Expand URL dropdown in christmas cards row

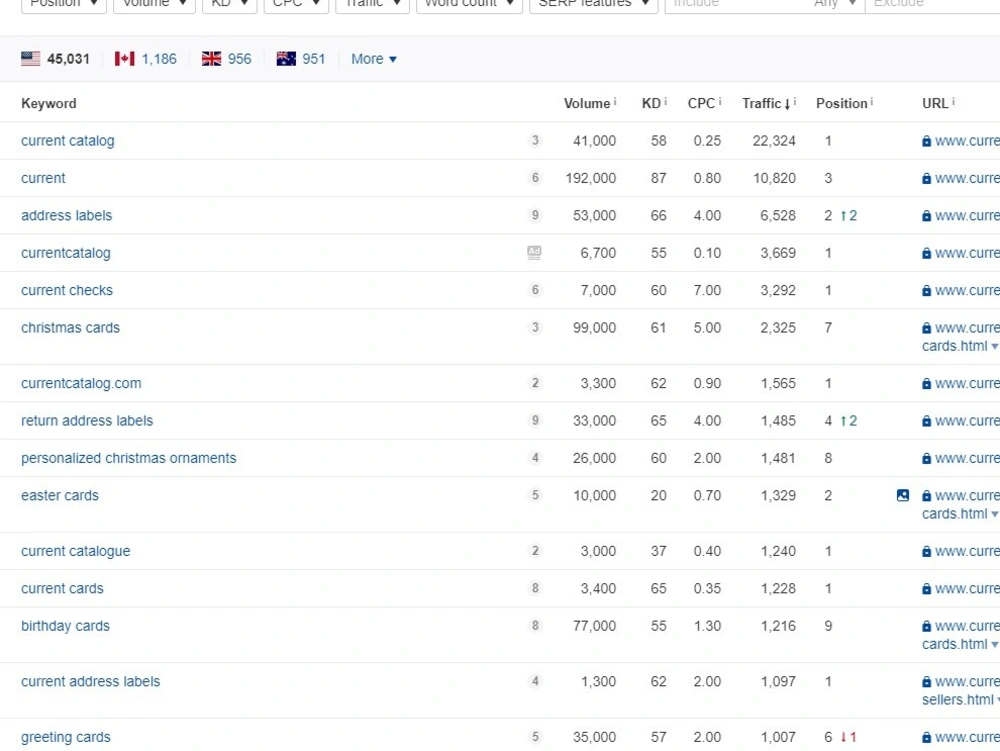(x=994, y=346)
